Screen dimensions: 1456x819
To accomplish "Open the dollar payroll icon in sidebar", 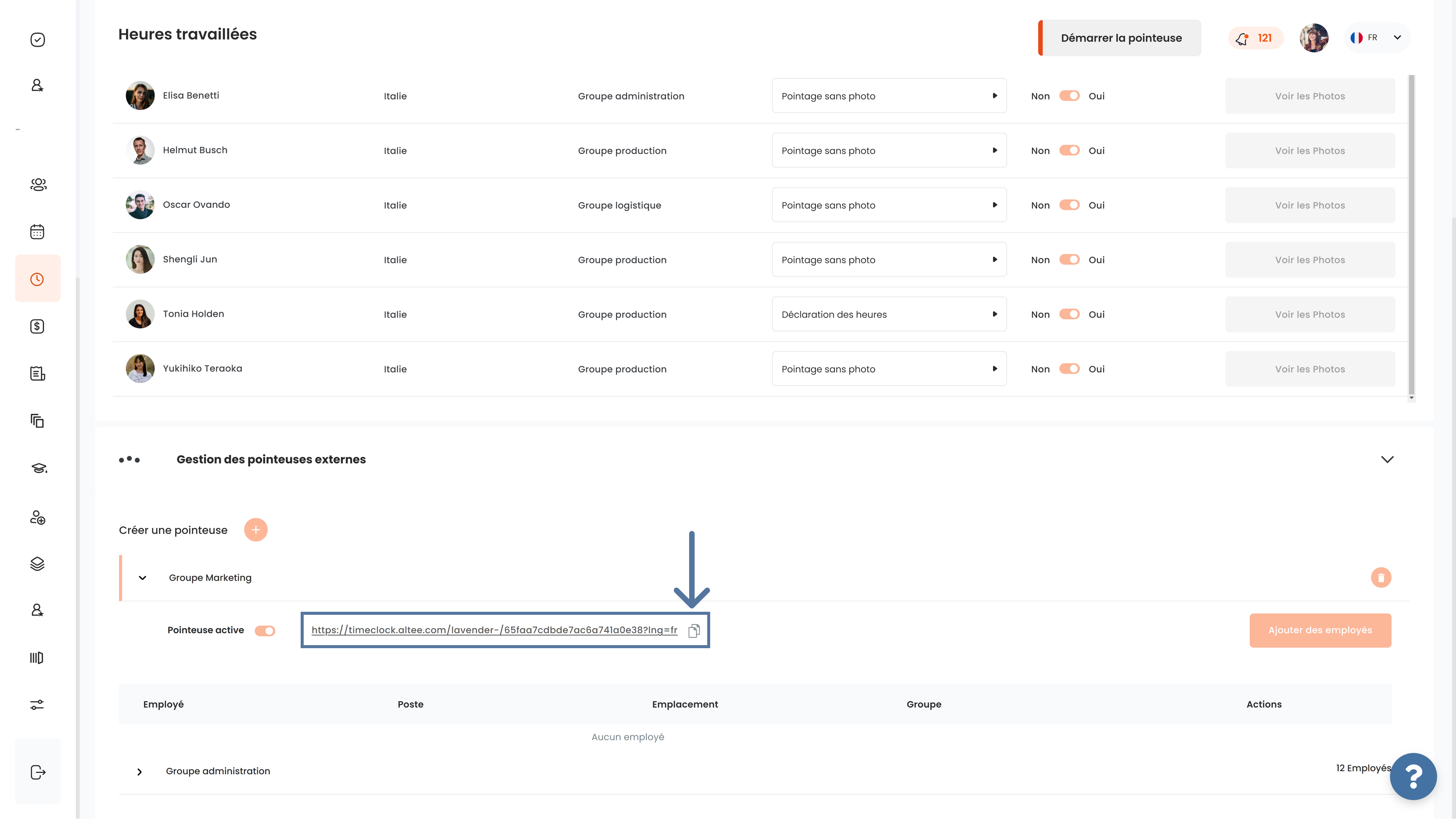I will click(37, 326).
